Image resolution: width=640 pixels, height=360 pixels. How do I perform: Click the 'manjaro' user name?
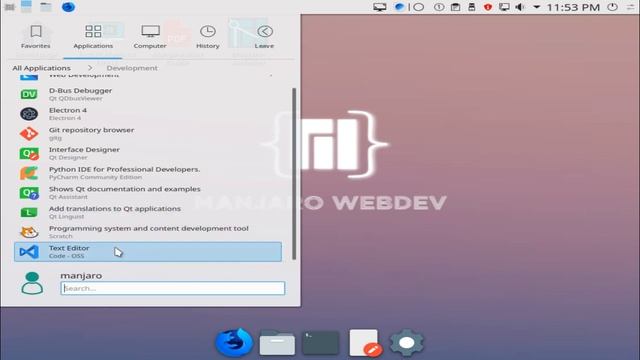[x=81, y=276]
